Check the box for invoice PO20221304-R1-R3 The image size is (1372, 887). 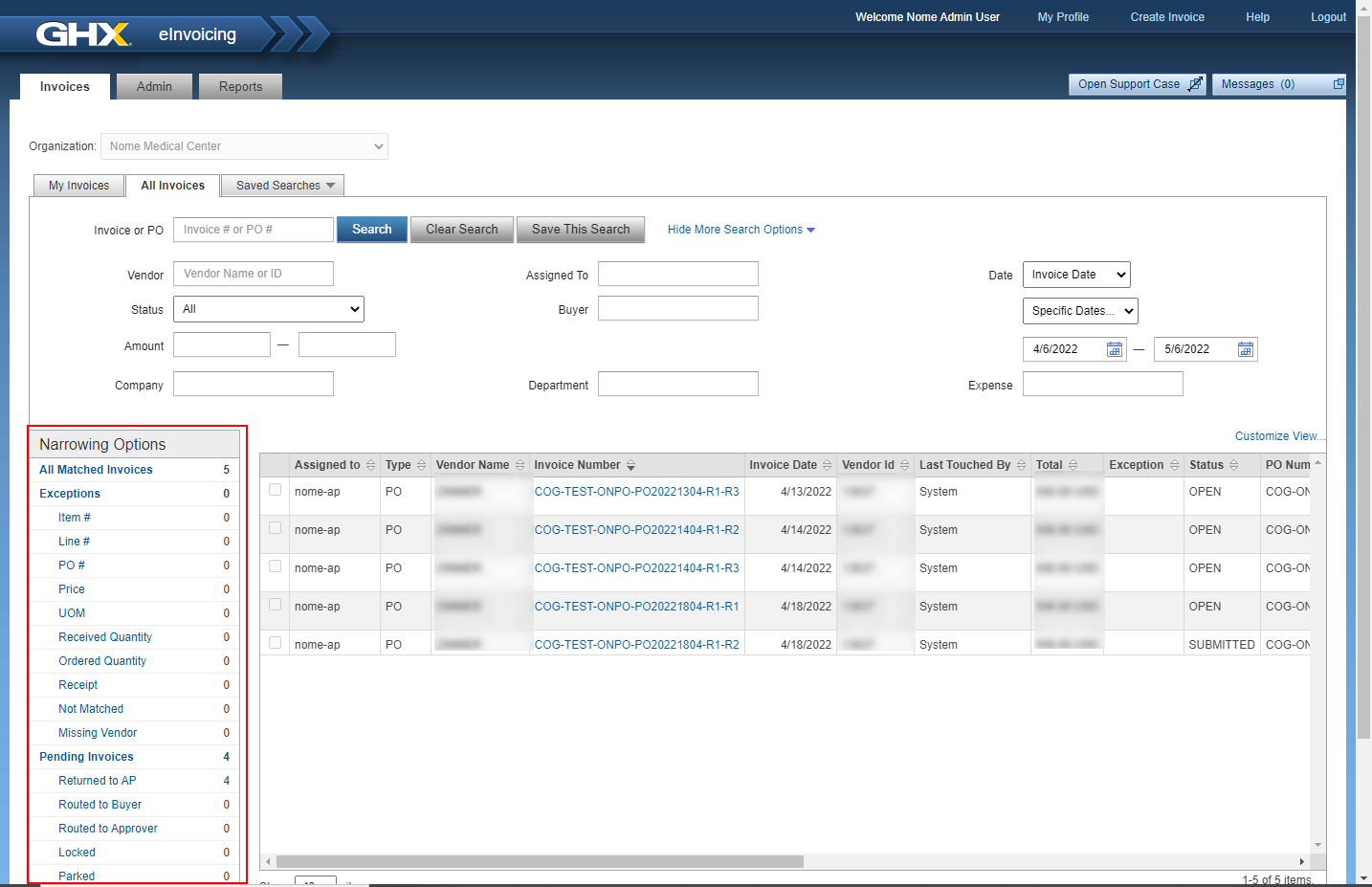[x=276, y=490]
